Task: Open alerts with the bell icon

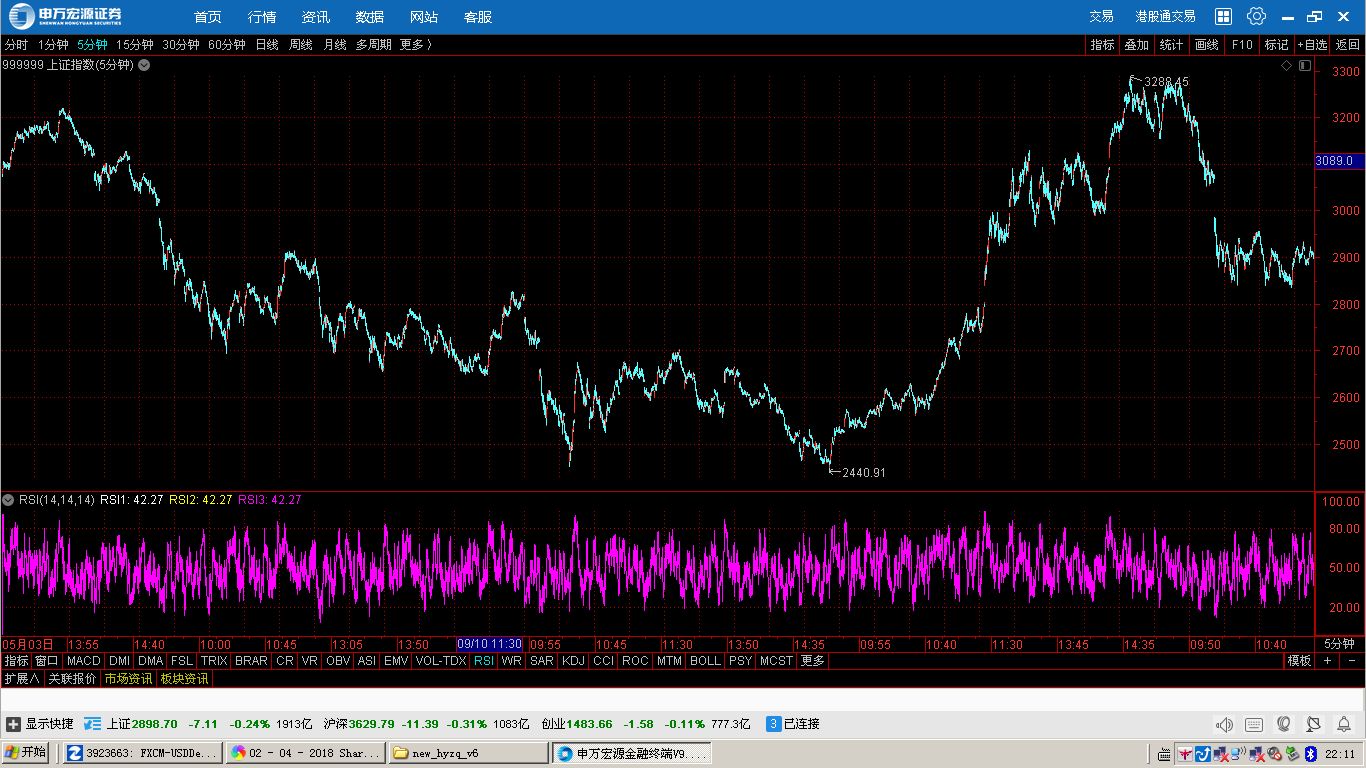Action: [x=1344, y=724]
